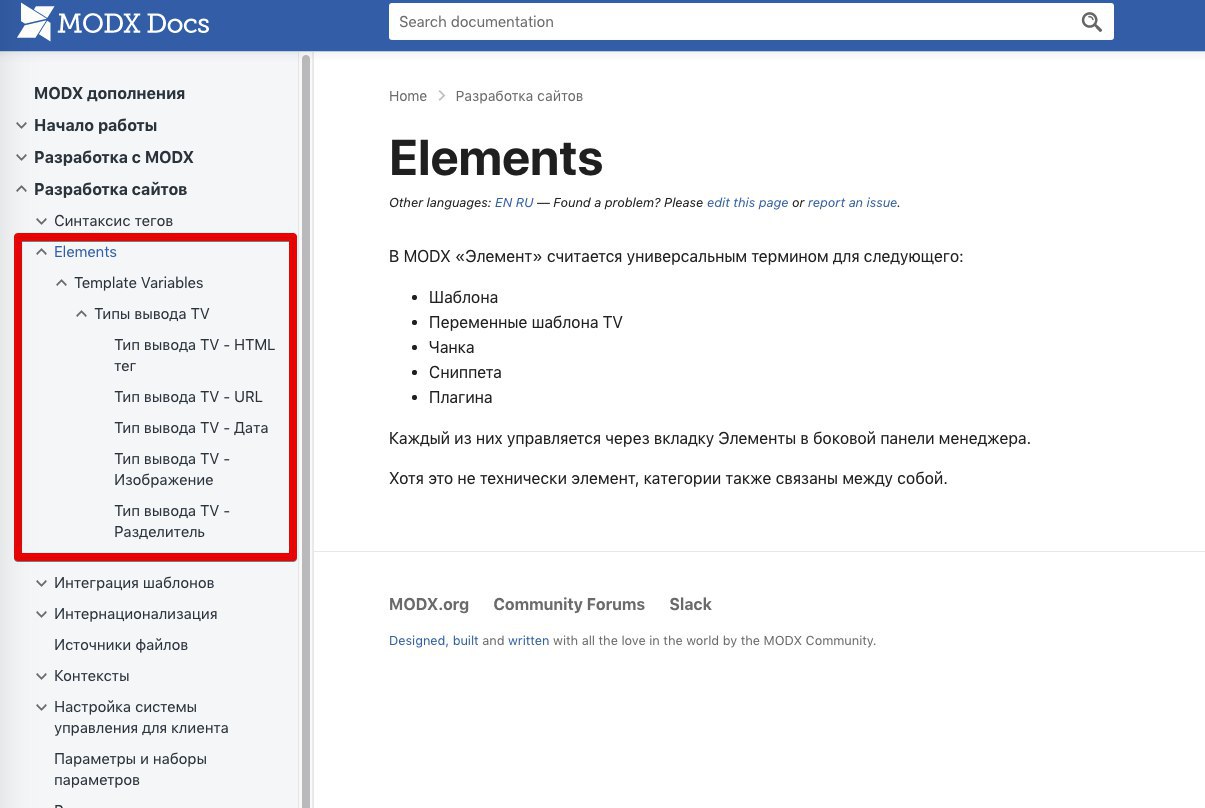Viewport: 1205px width, 808px height.
Task: Click Чанка list item
Action: pyautogui.click(x=451, y=347)
